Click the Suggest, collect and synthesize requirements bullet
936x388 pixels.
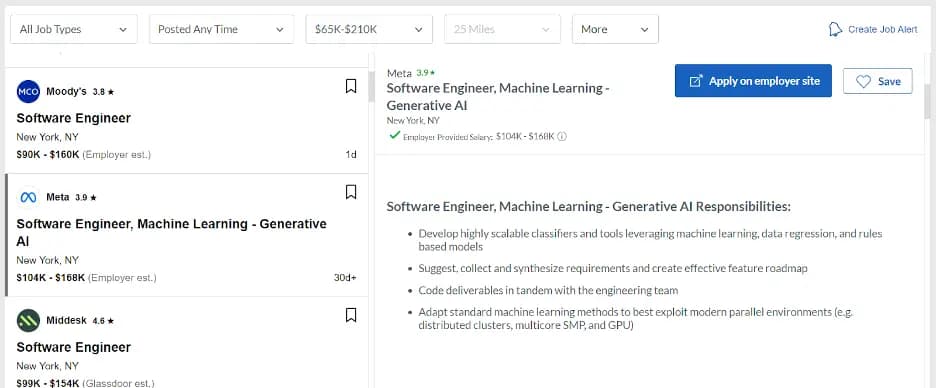pos(613,269)
